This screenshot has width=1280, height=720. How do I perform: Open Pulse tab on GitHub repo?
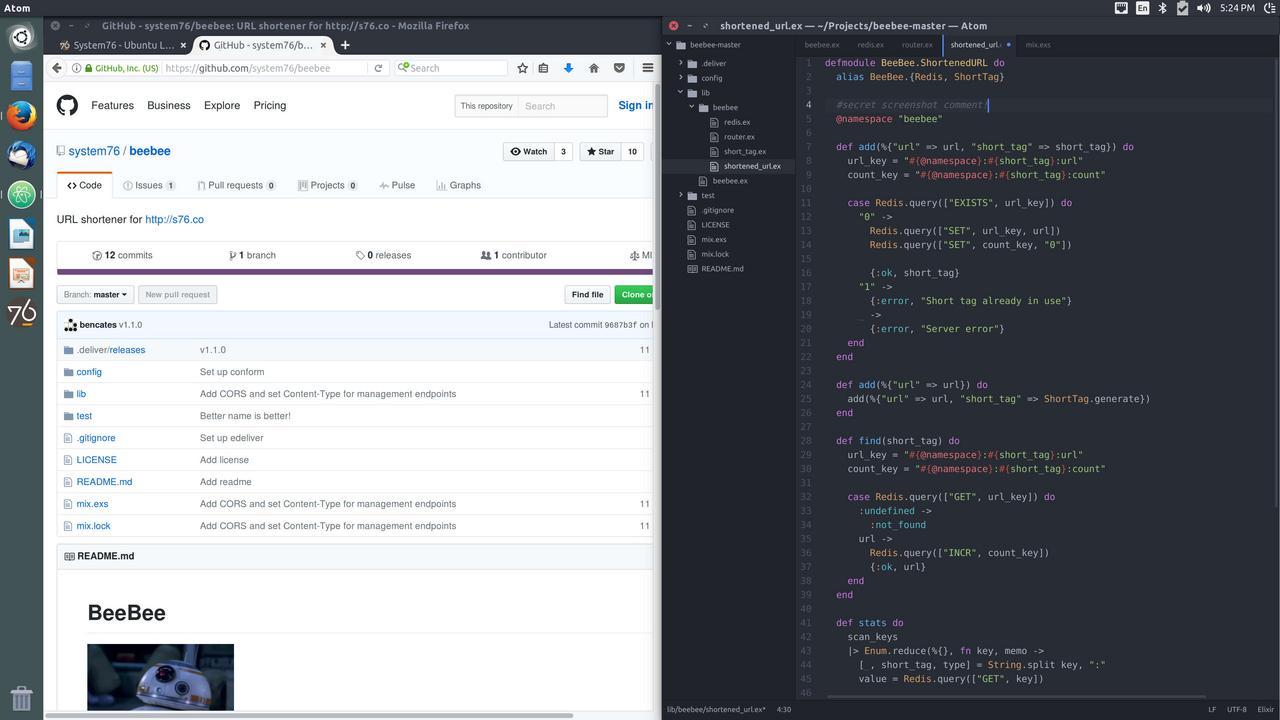click(x=397, y=185)
